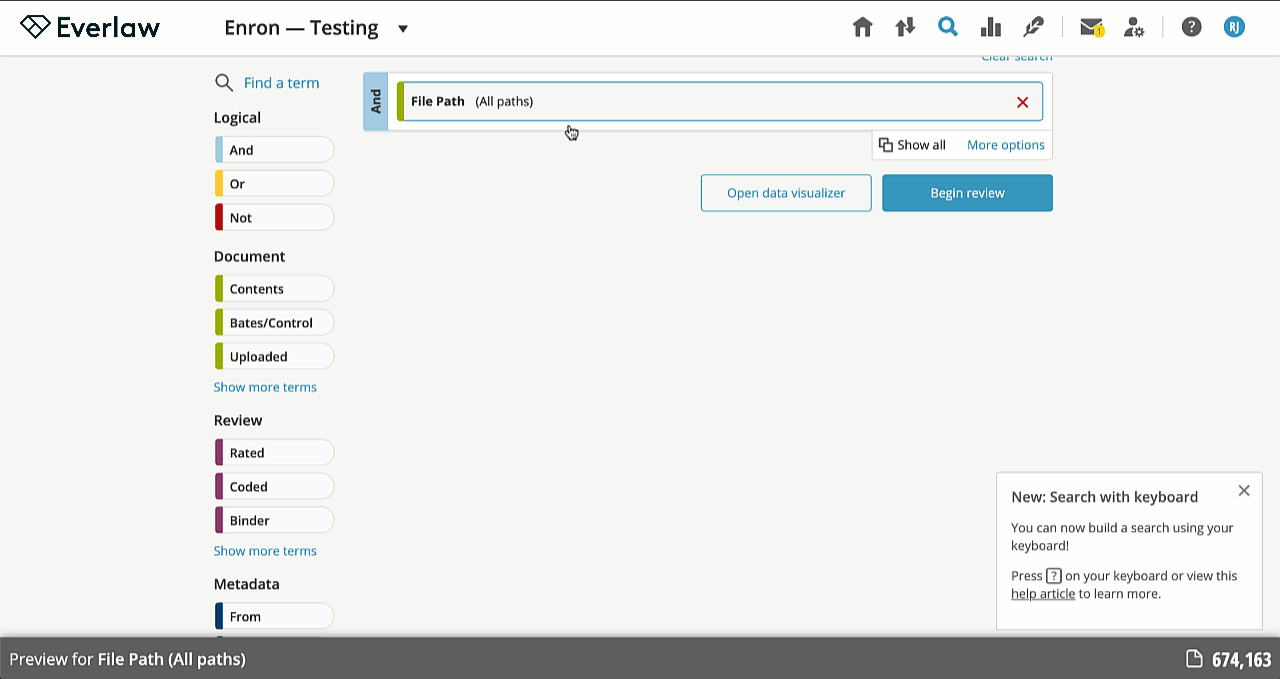The width and height of the screenshot is (1280, 679).
Task: Click the Review section heading
Action: [238, 421]
